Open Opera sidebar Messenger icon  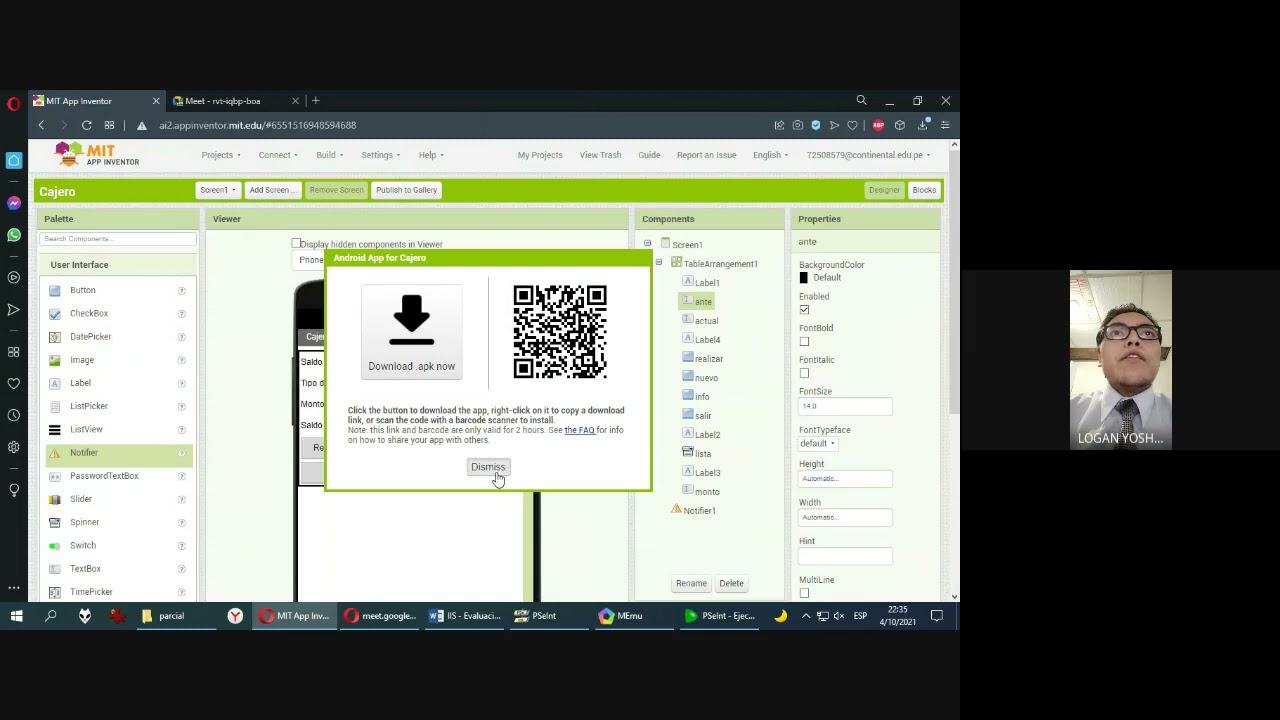click(x=14, y=203)
